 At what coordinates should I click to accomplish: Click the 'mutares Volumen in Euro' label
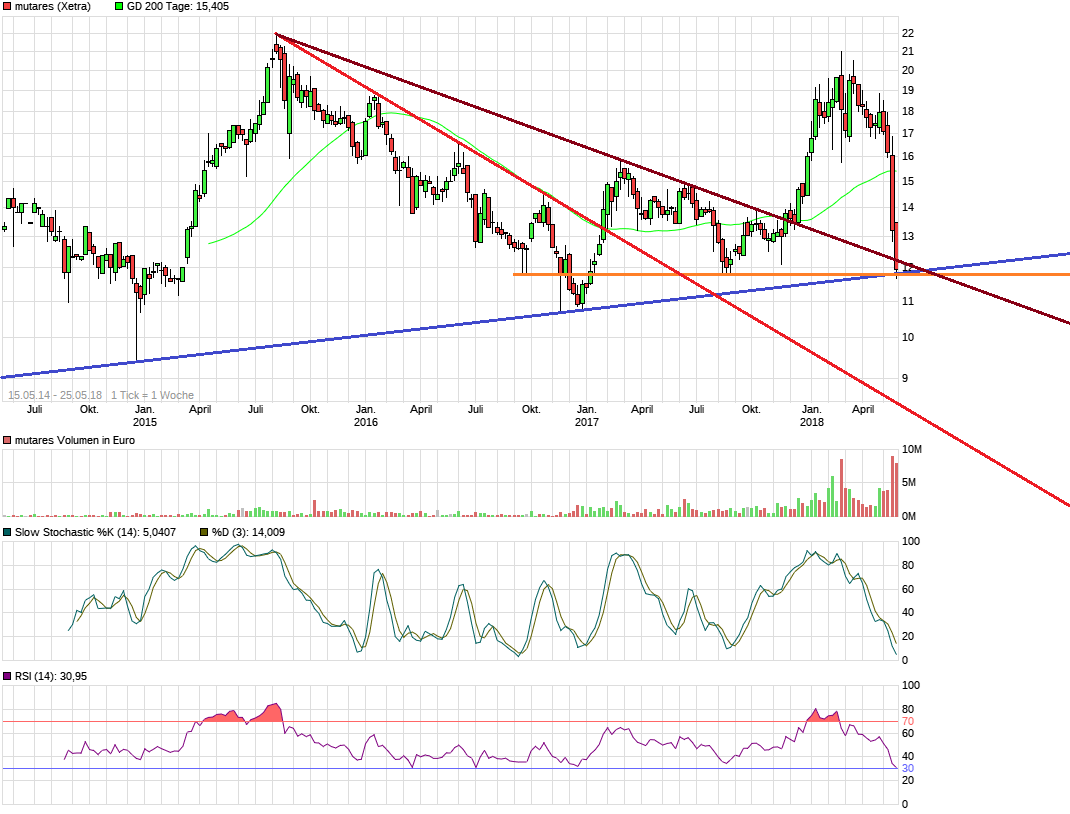[x=75, y=440]
